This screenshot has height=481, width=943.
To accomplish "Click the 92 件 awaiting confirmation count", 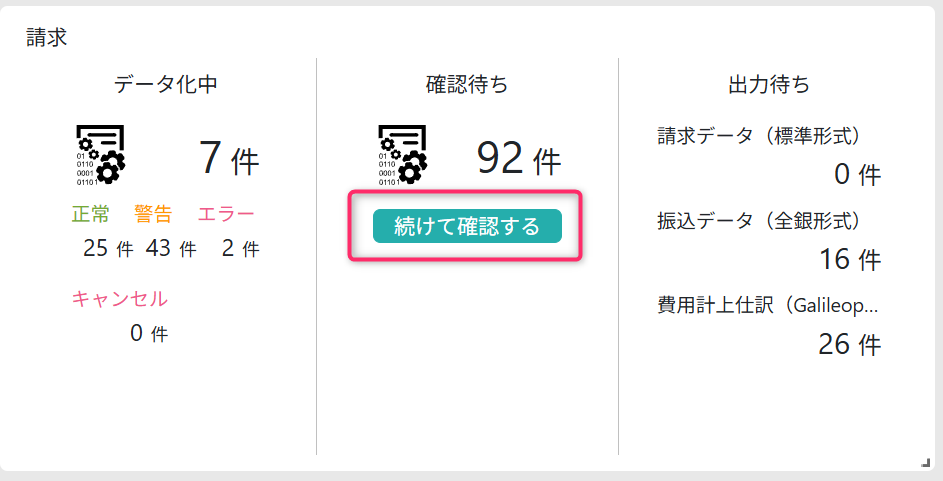I will click(518, 158).
